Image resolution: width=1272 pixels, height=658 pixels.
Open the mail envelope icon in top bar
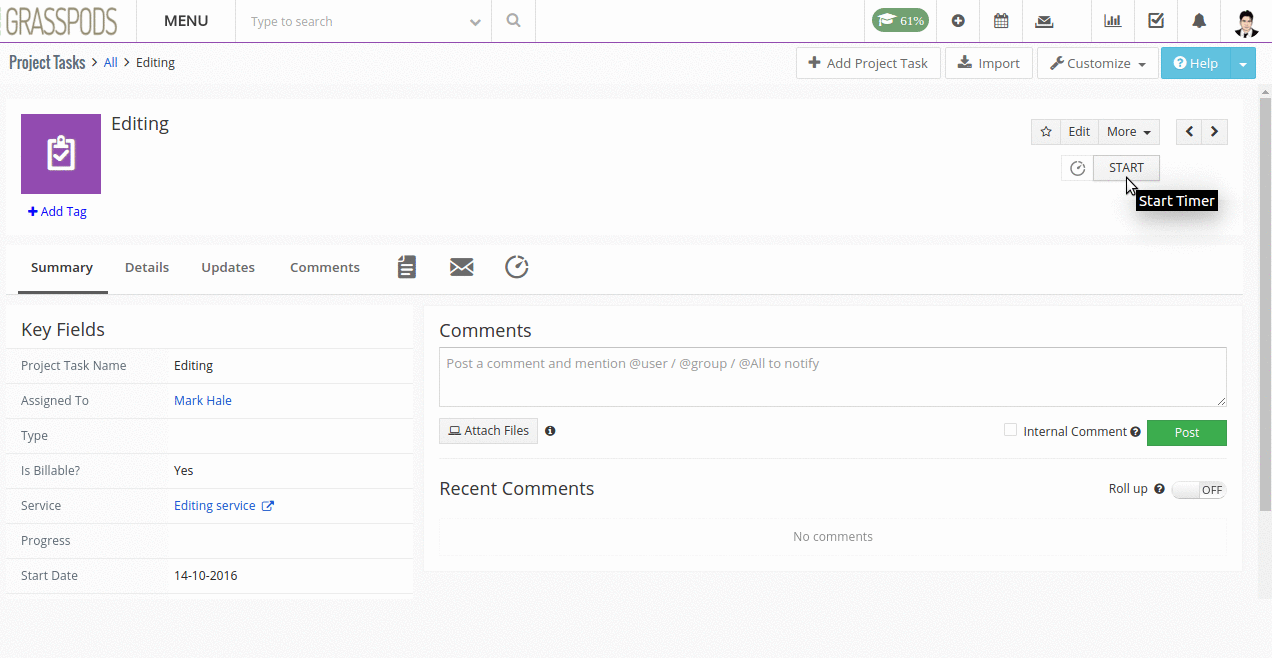(1044, 21)
